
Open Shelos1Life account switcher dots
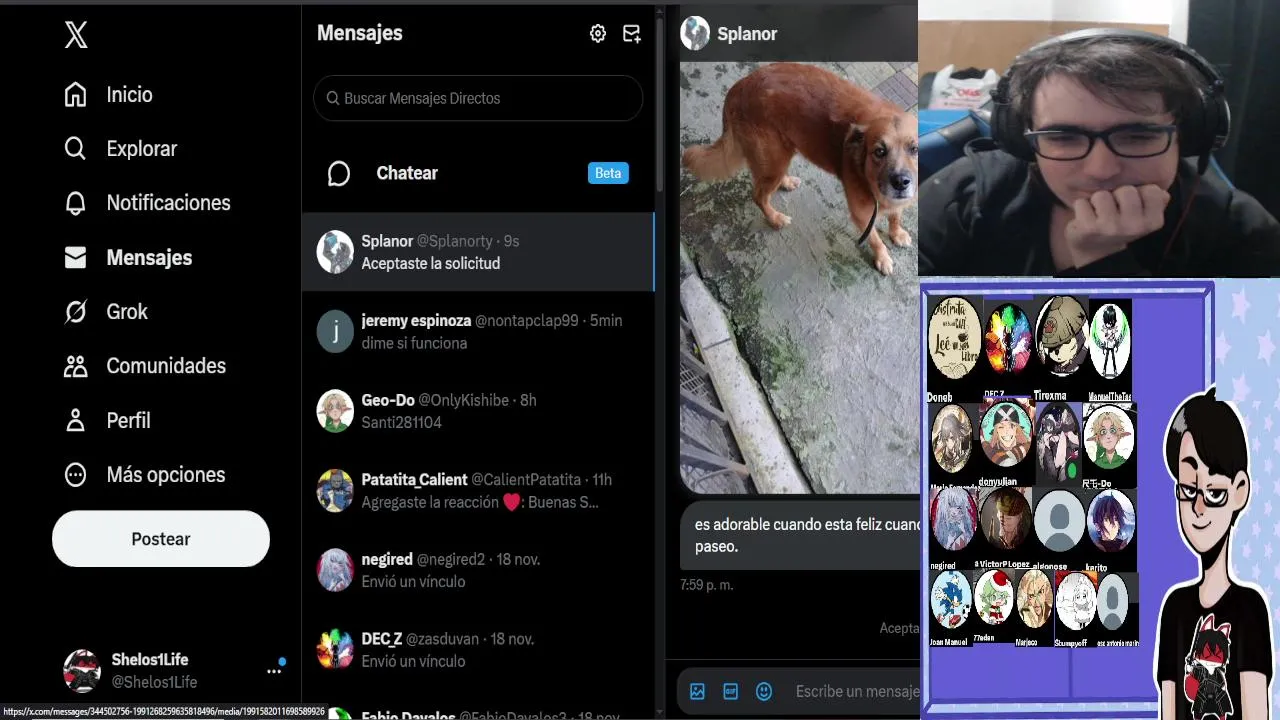click(x=274, y=671)
